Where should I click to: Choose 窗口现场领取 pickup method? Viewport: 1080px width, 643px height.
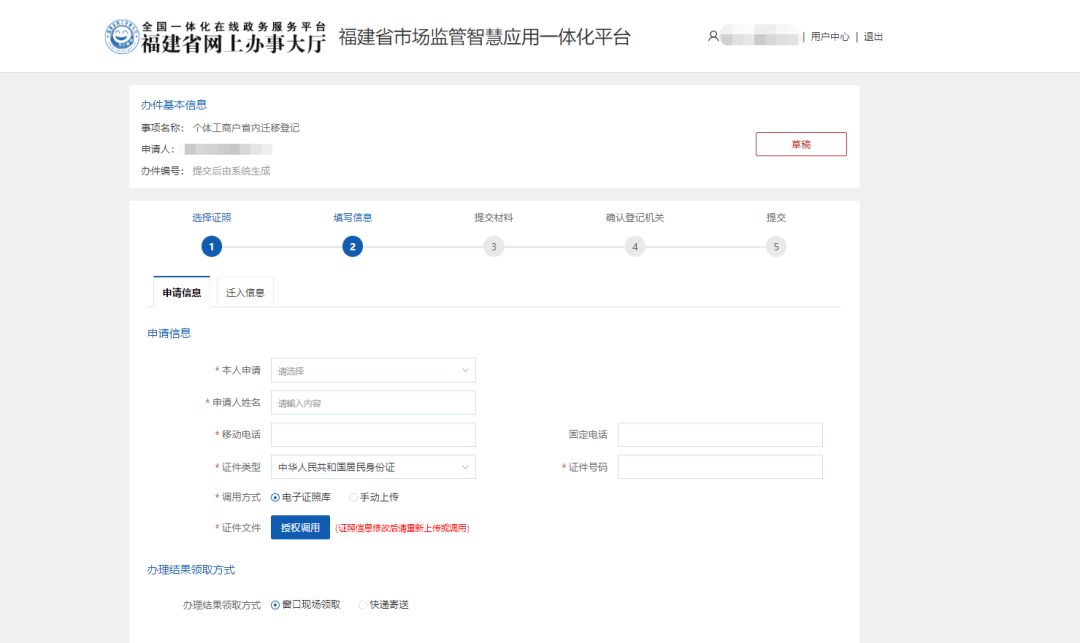[276, 605]
